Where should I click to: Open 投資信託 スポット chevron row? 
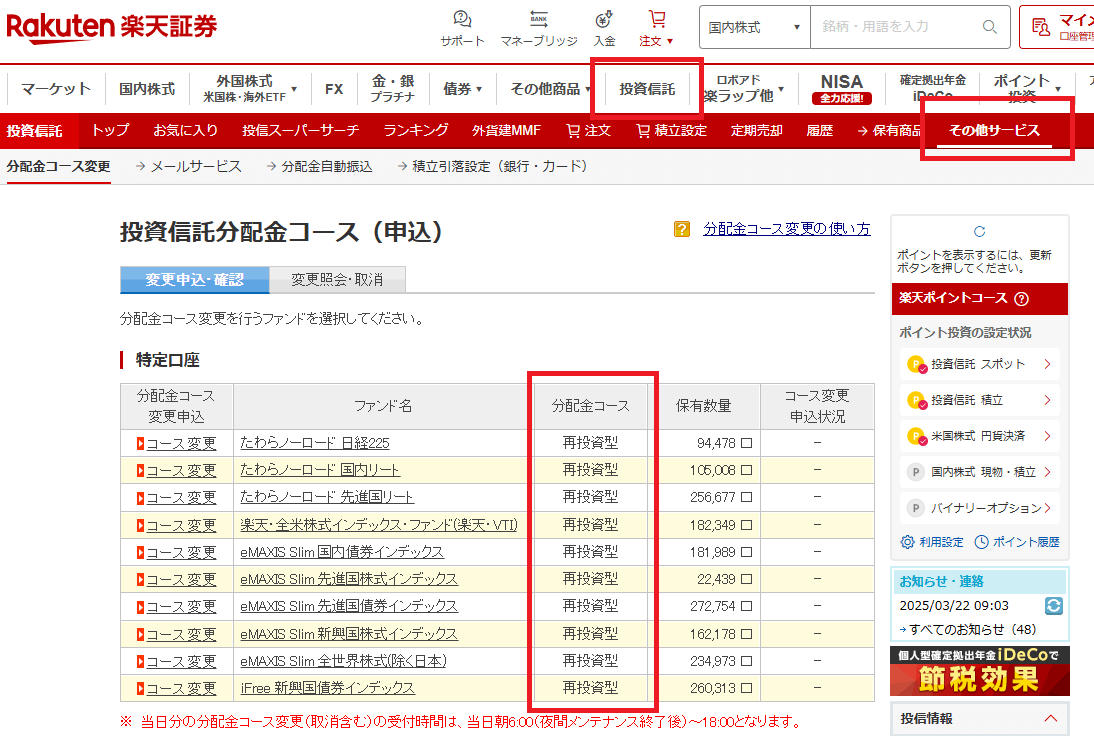coord(980,364)
